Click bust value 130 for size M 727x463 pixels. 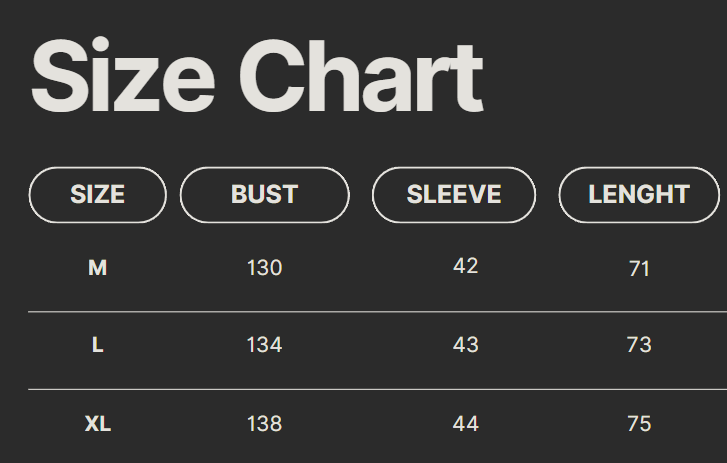264,268
